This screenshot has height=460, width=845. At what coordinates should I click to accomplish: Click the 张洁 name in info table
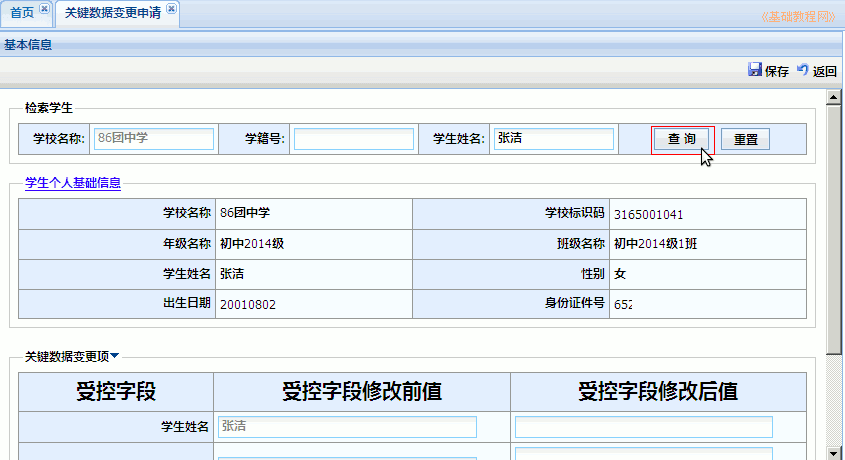point(232,274)
